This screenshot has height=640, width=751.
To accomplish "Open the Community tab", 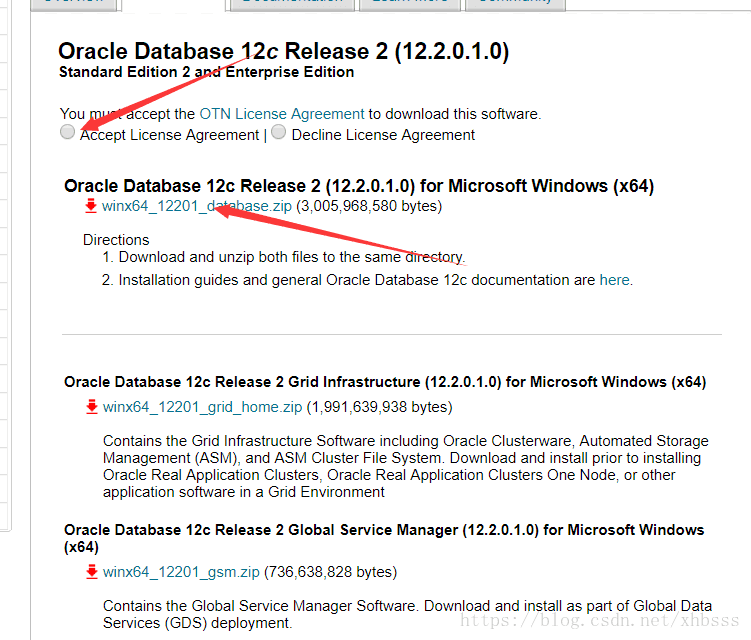I will [515, 4].
